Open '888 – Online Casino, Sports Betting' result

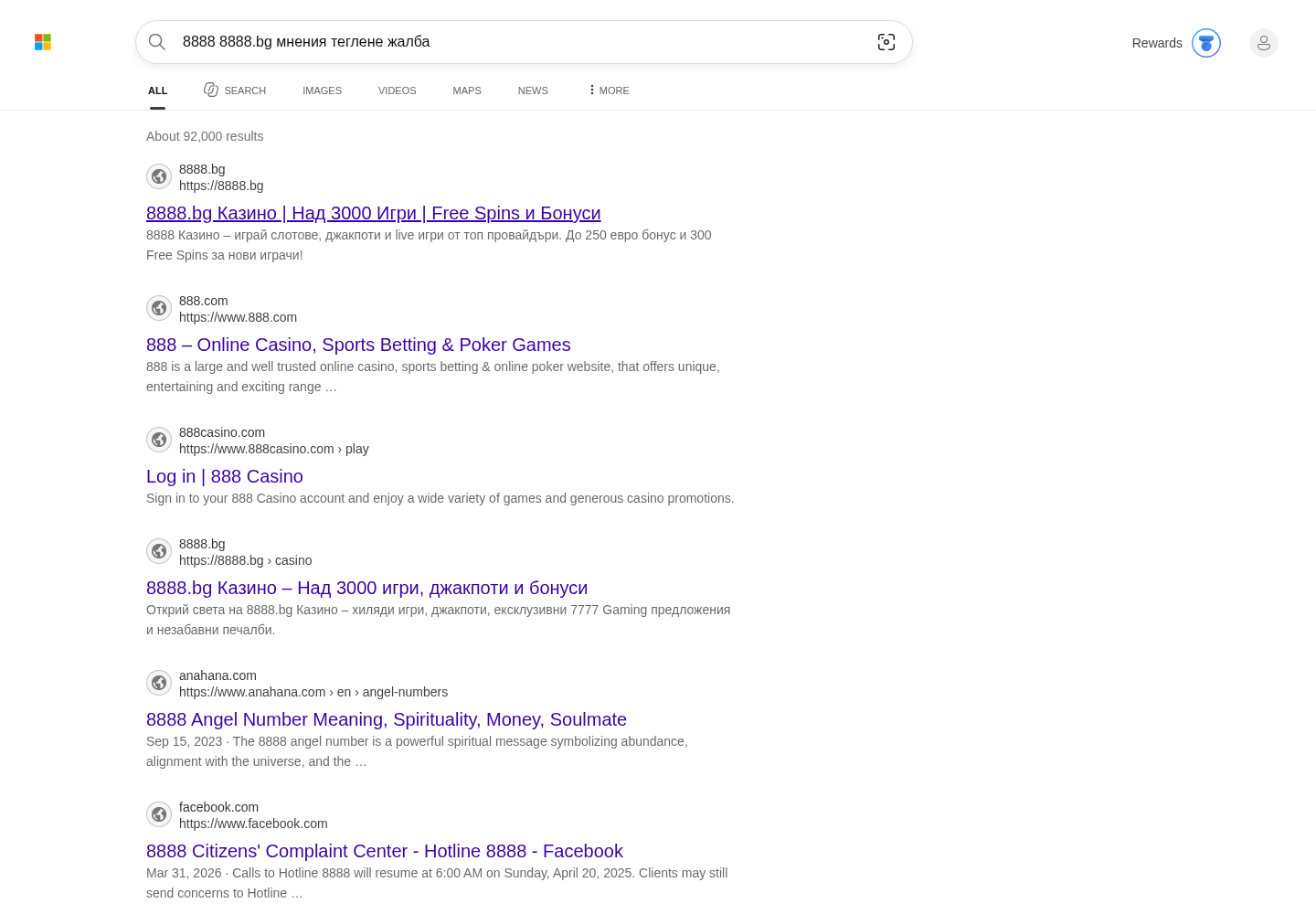point(358,345)
